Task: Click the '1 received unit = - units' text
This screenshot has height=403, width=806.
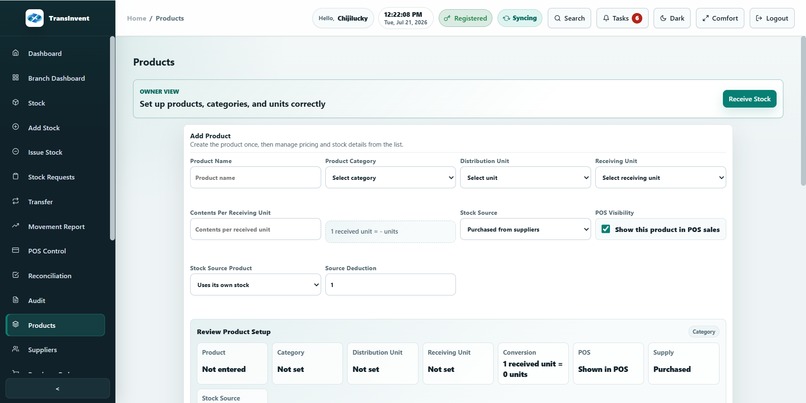Action: pos(364,231)
